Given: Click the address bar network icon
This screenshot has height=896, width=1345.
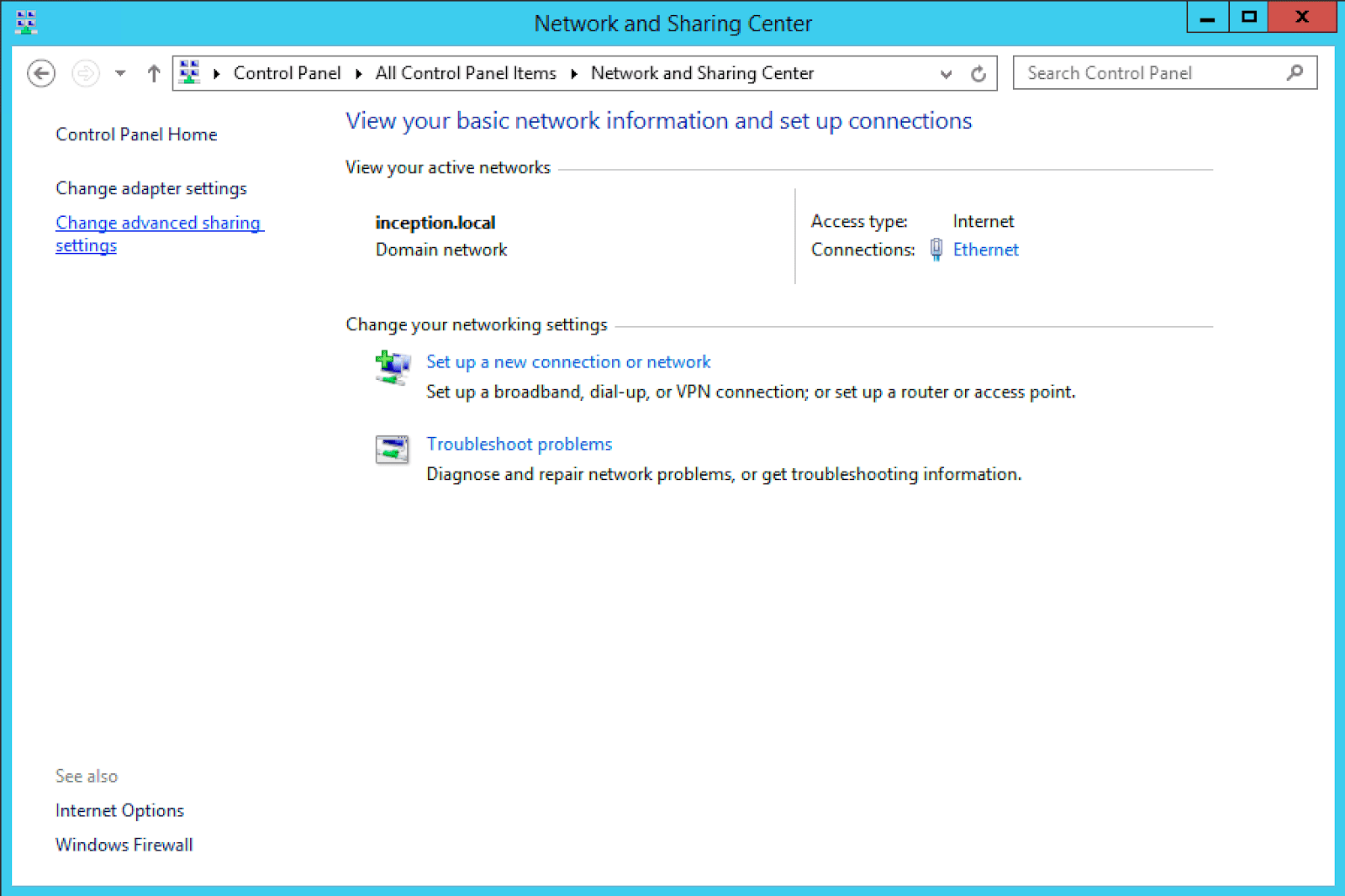Looking at the screenshot, I should coord(190,72).
